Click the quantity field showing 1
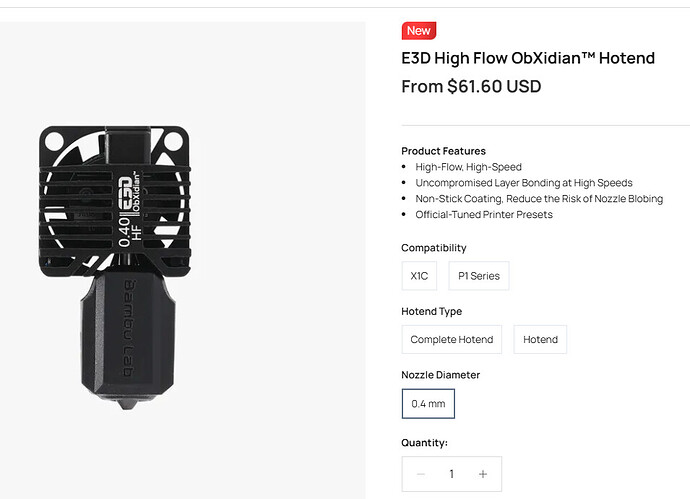 [x=451, y=474]
